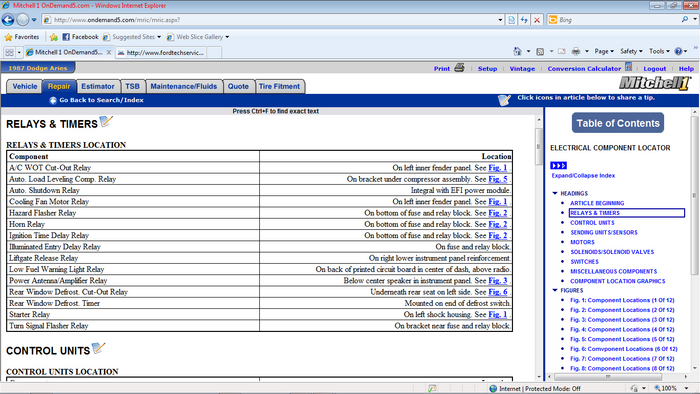This screenshot has width=700, height=394.
Task: Click the calculator icon beside Conversion Calculator
Action: tap(629, 67)
